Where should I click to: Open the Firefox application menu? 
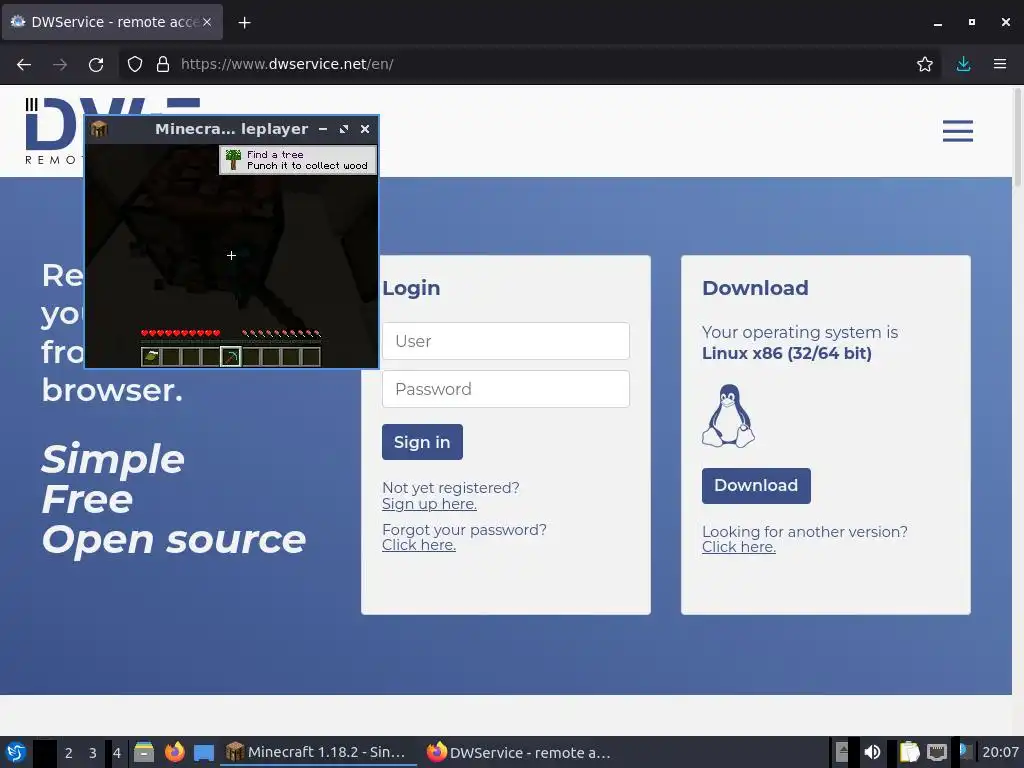pos(1000,64)
